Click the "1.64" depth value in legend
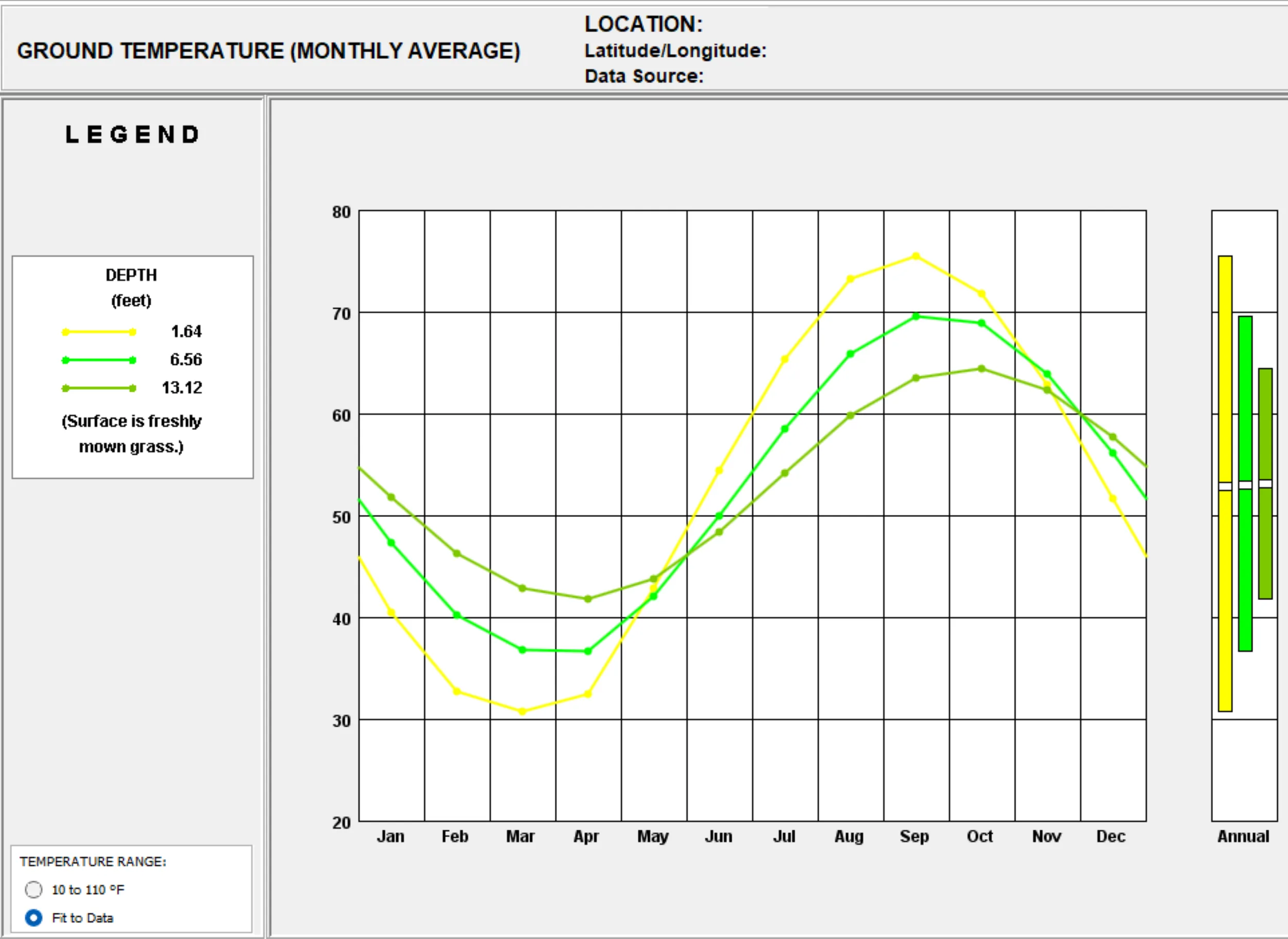Image resolution: width=1288 pixels, height=939 pixels. tap(187, 331)
